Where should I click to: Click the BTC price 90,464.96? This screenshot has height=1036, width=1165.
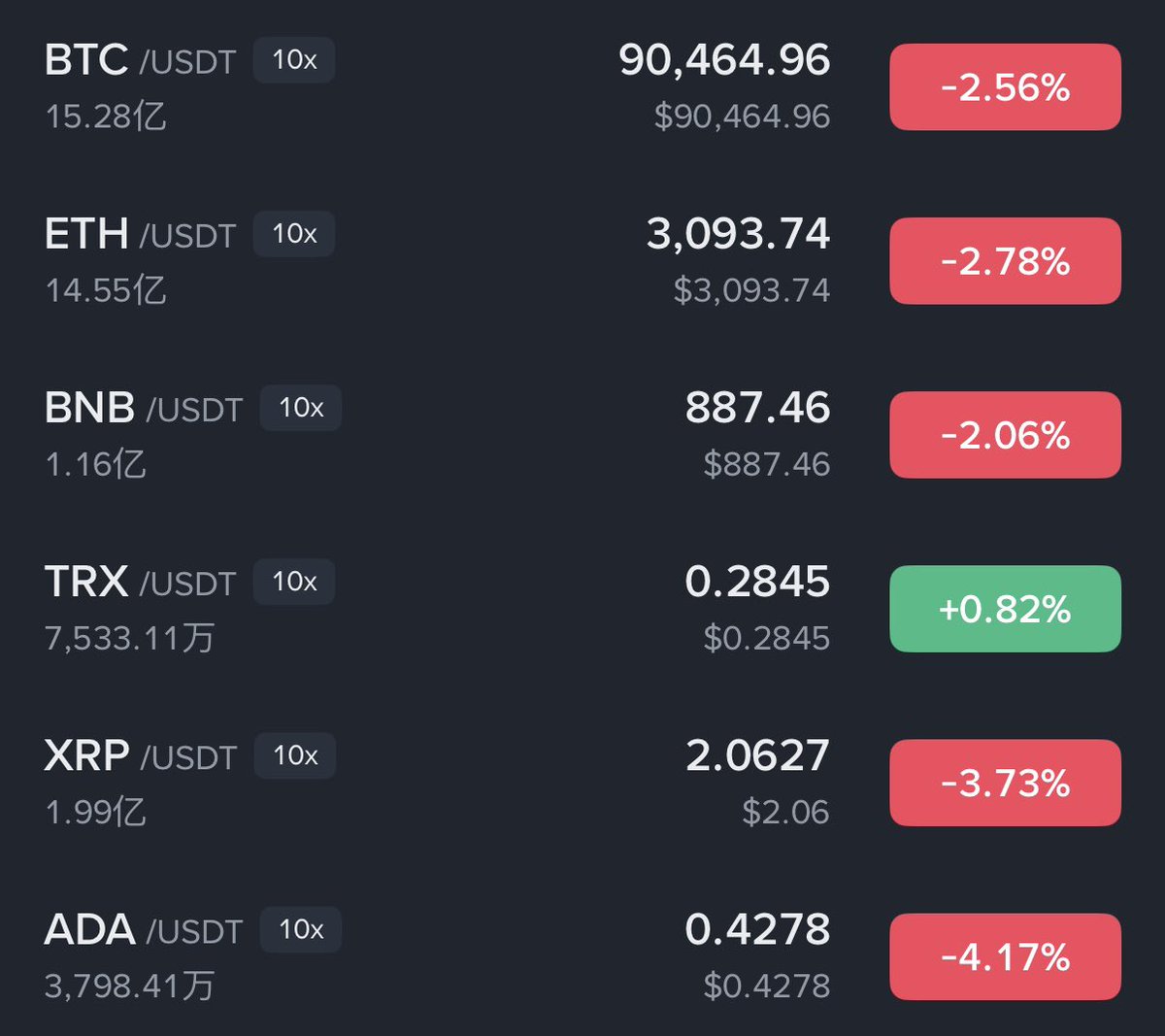click(724, 60)
